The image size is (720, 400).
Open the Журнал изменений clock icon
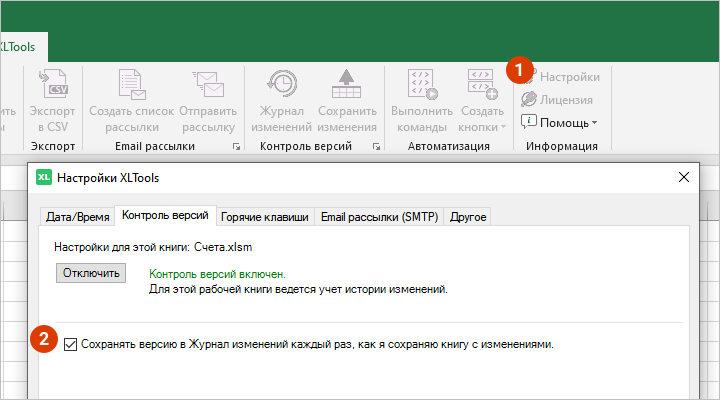coord(282,84)
